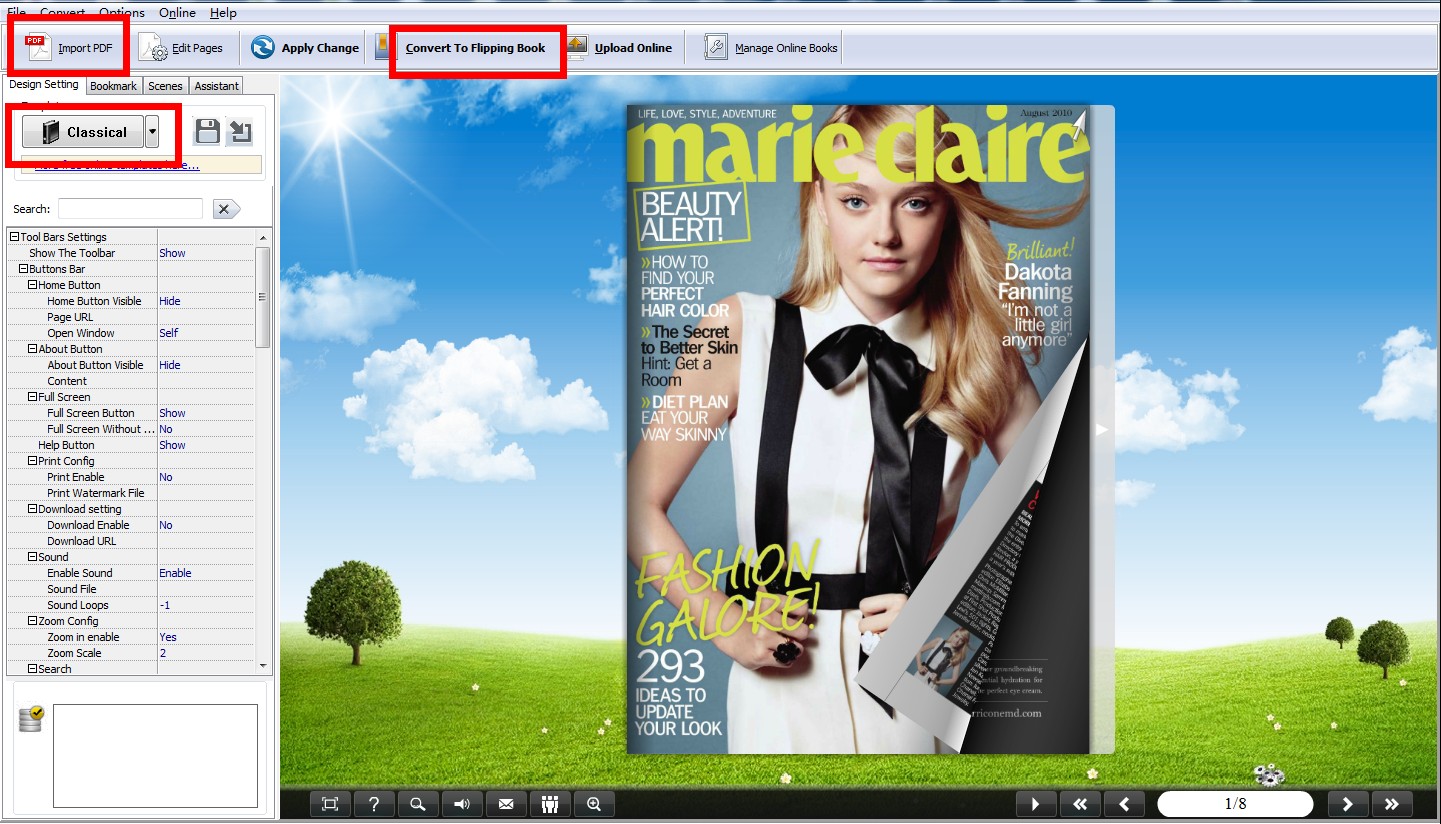The image size is (1441, 824).
Task: Open the Convert menu
Action: [x=62, y=12]
